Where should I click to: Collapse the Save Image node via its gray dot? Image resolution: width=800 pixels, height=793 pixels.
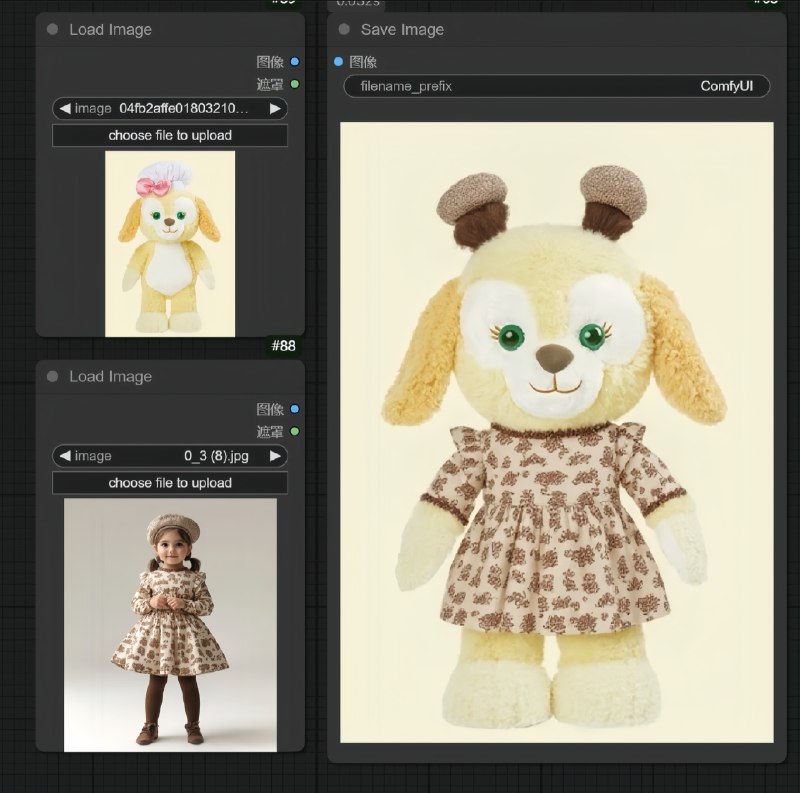(344, 29)
